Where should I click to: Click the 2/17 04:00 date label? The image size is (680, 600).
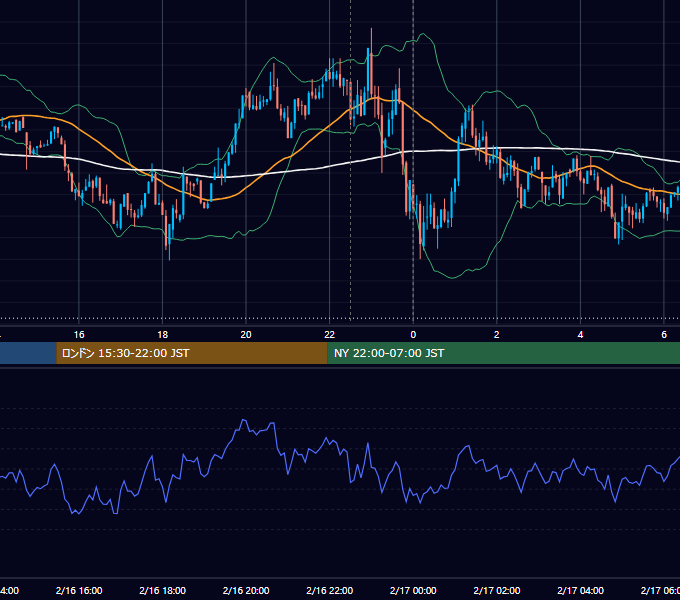580,590
